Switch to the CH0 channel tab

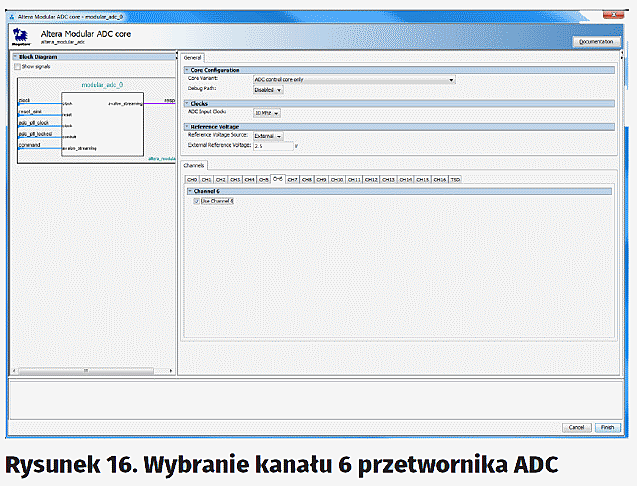pos(191,179)
